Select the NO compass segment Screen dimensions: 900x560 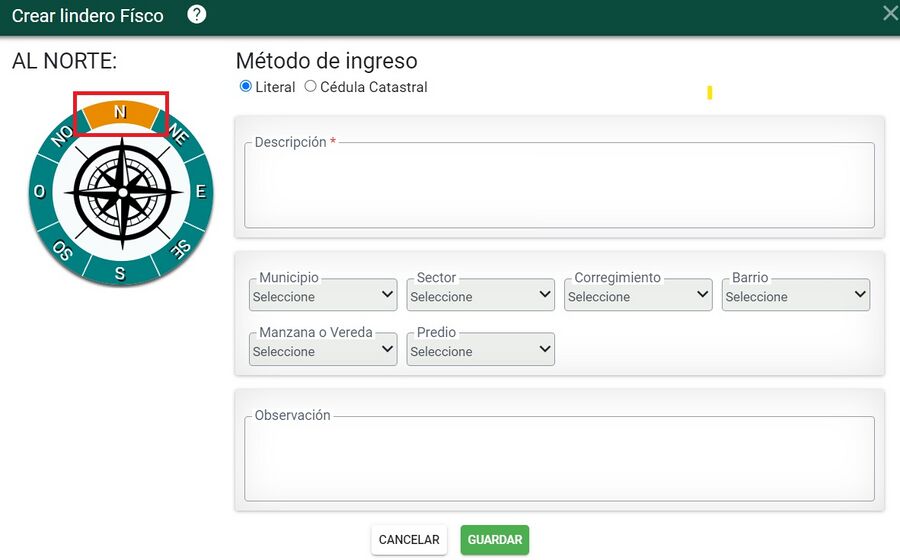click(61, 135)
